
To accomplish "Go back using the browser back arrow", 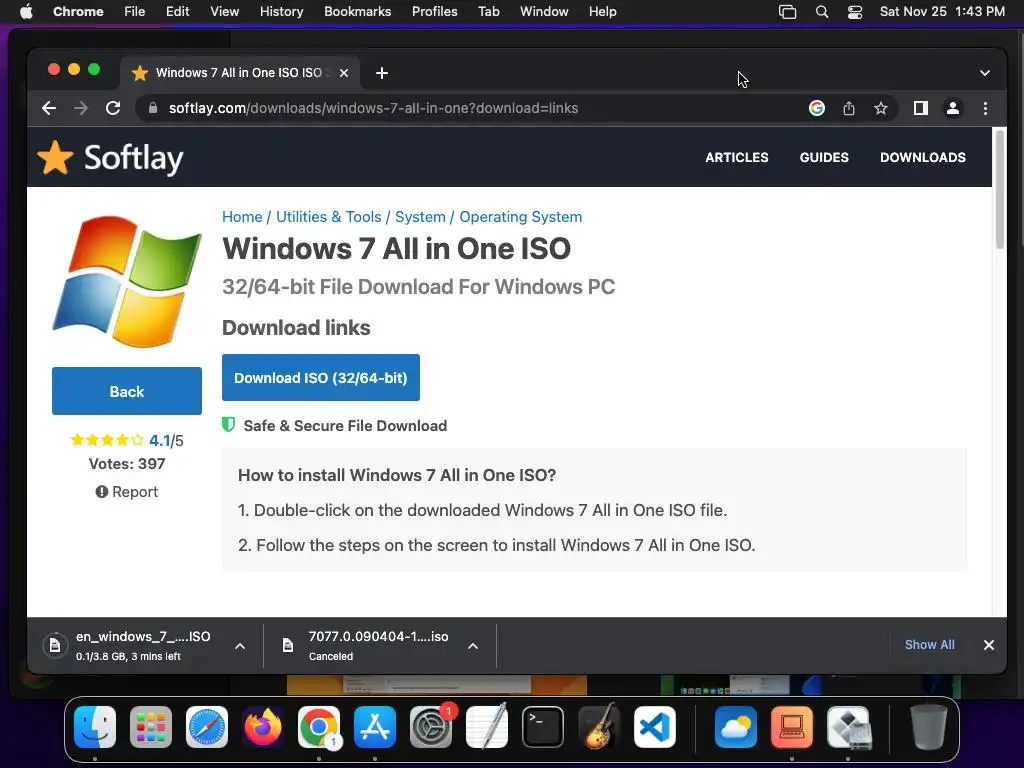I will (49, 108).
